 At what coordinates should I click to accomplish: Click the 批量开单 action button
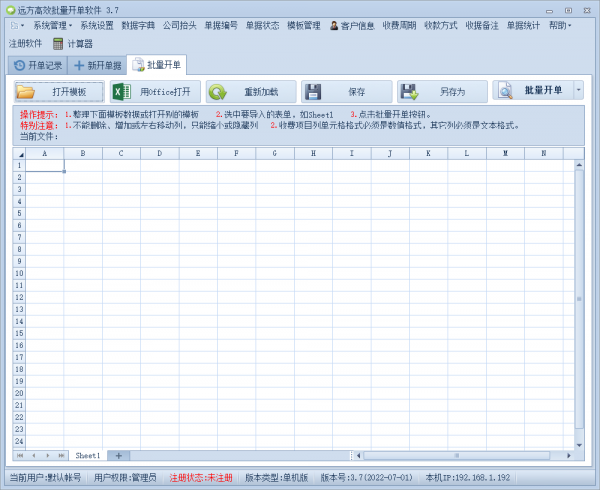[533, 90]
